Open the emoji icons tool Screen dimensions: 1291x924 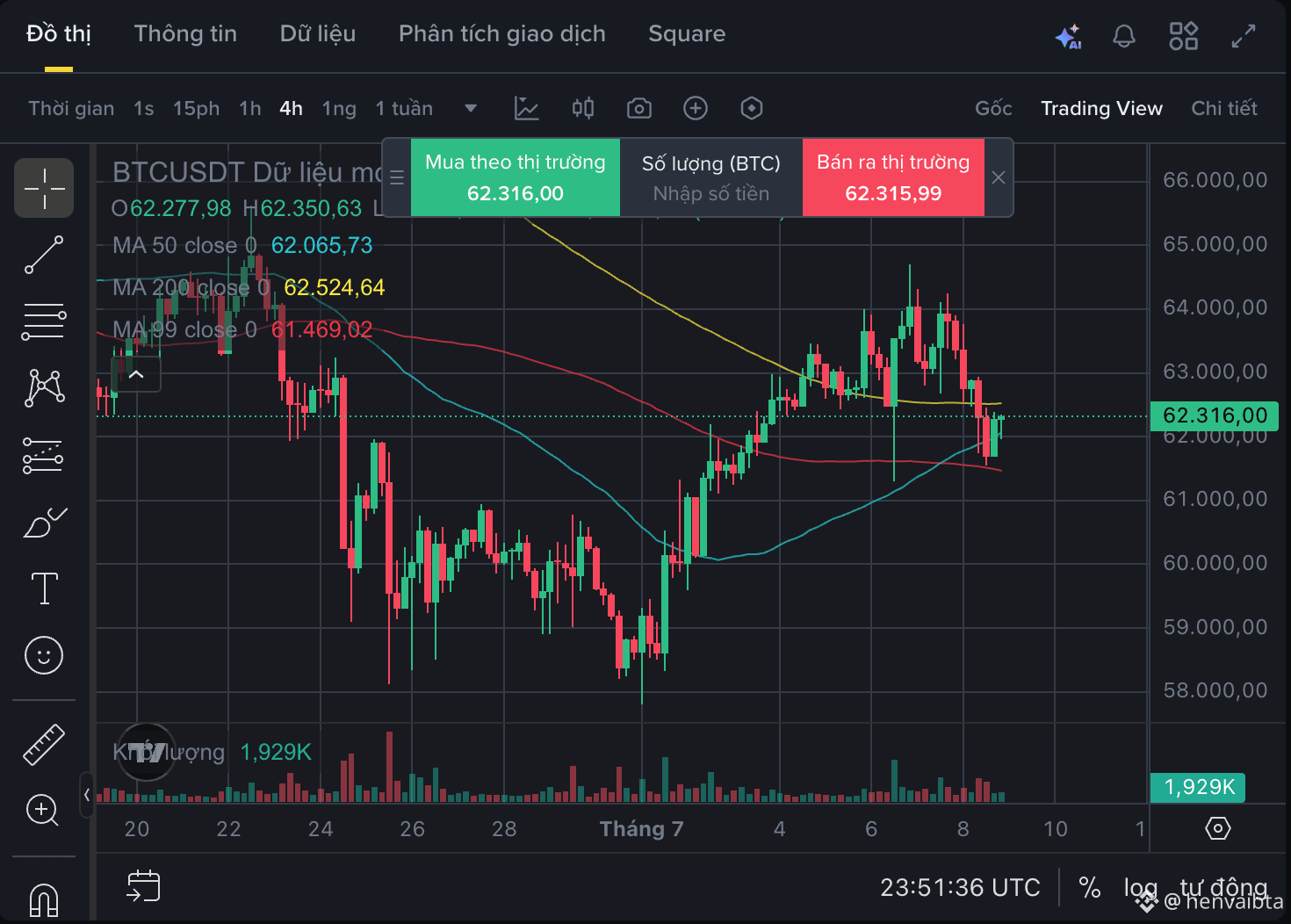tap(44, 655)
